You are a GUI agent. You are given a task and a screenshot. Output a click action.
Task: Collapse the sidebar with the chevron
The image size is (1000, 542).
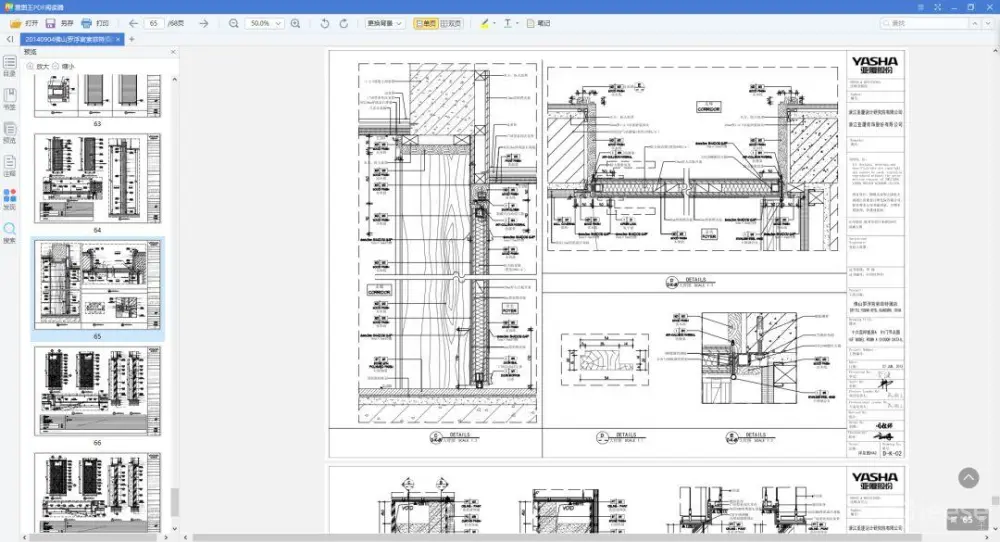[x=9, y=39]
